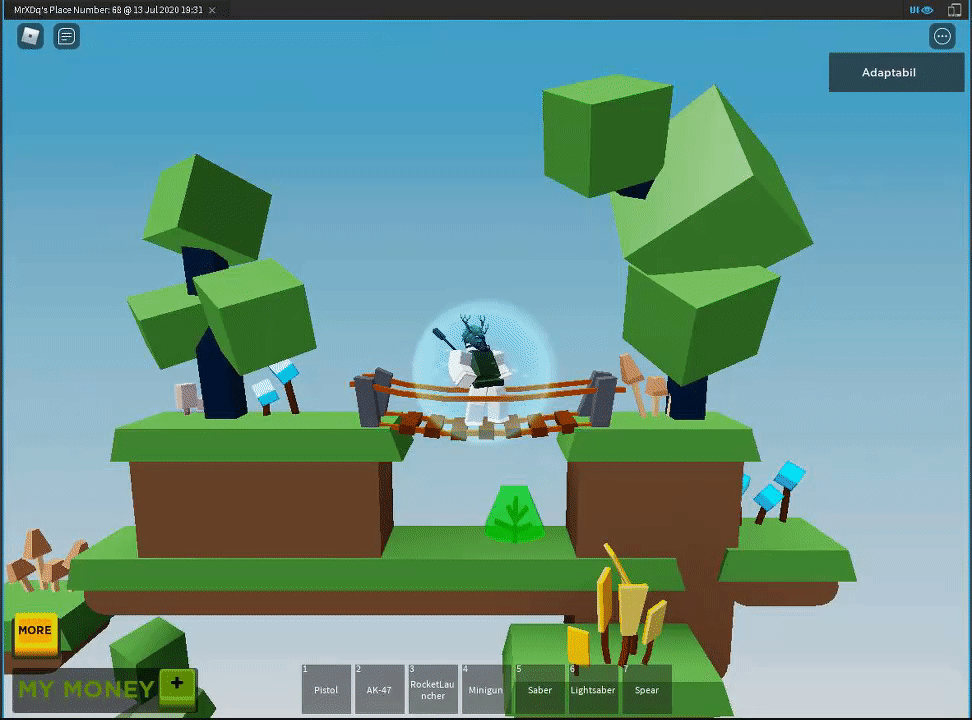The image size is (972, 720).
Task: Equip the RocketLauncher in slot 3
Action: coord(433,689)
